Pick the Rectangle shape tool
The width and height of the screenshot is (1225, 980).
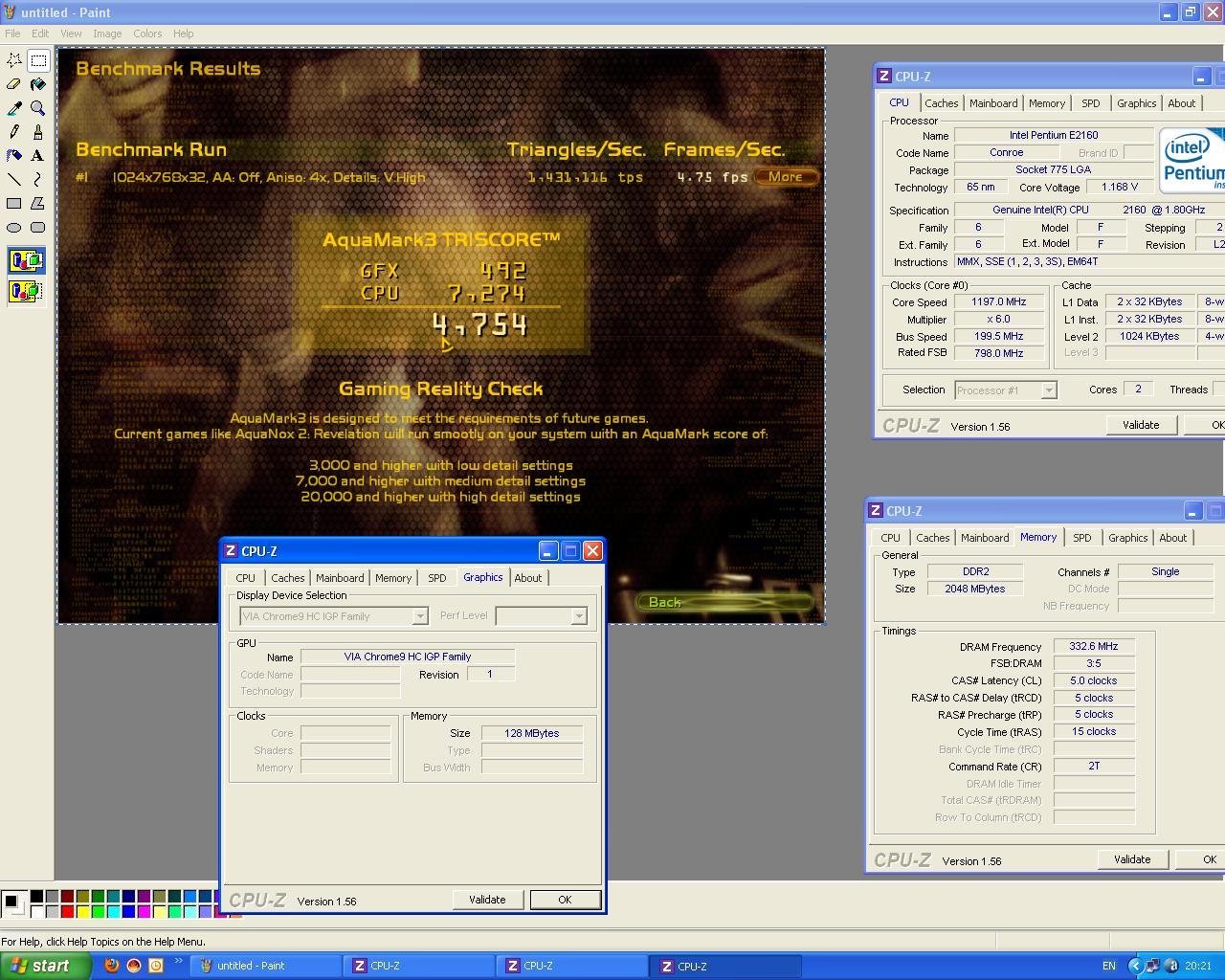pyautogui.click(x=14, y=204)
